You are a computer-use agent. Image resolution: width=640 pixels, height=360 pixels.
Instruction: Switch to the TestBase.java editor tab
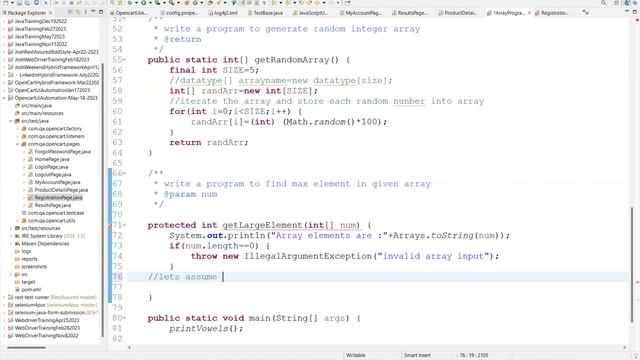click(x=265, y=13)
